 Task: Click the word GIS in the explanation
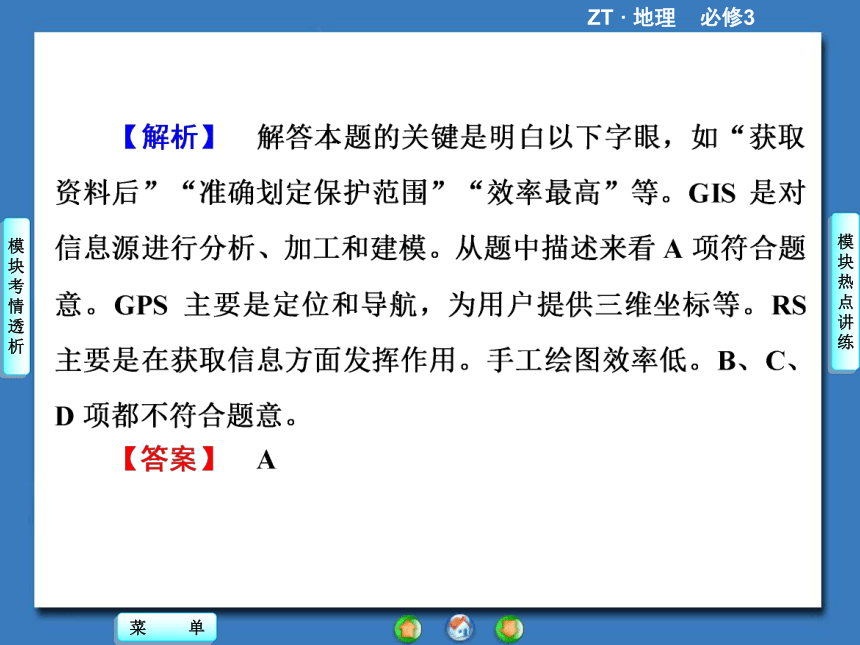point(711,194)
